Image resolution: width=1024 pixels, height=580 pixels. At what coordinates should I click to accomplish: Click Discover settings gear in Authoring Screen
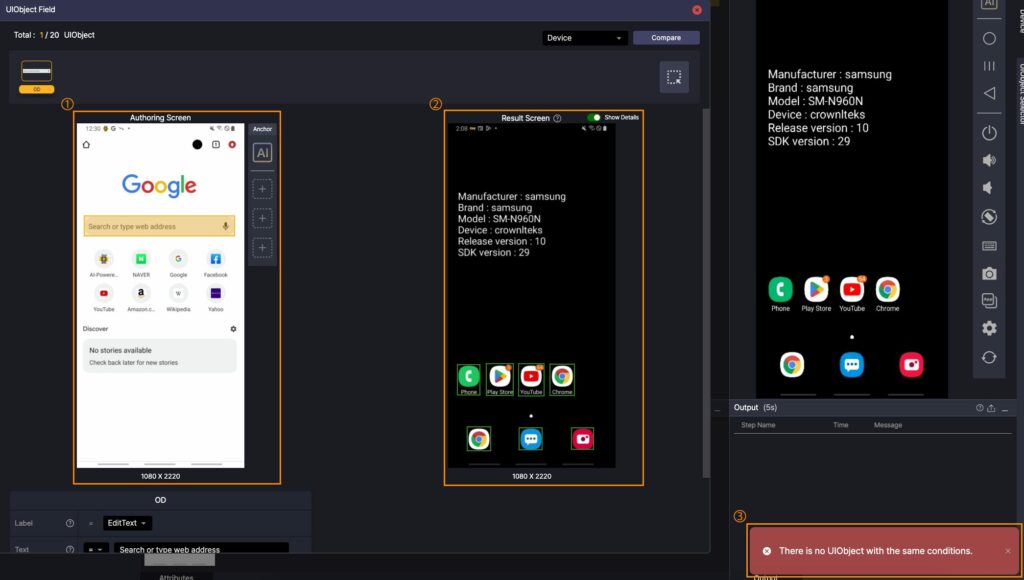(x=233, y=329)
